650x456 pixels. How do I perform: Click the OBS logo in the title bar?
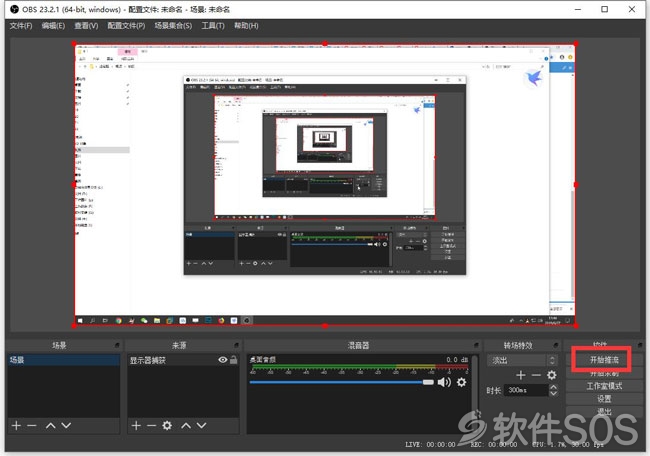(14, 9)
